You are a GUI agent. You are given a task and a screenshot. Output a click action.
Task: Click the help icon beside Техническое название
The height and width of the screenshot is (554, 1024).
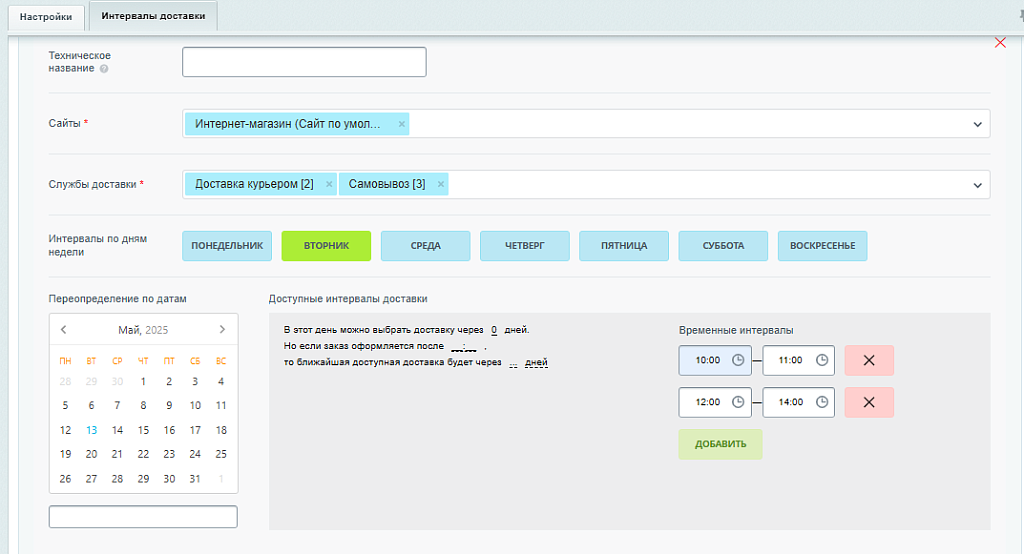(x=104, y=69)
